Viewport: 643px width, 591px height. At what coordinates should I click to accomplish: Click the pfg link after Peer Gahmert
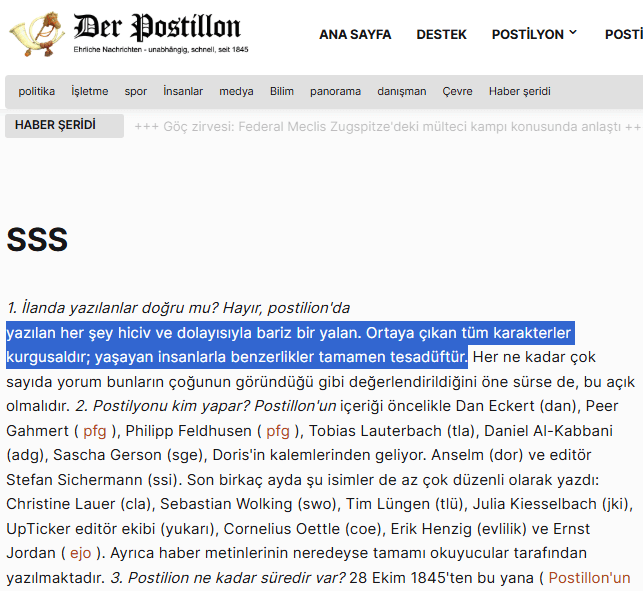(x=95, y=431)
